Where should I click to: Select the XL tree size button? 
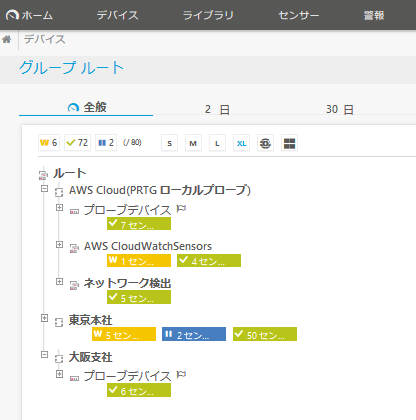click(x=241, y=143)
